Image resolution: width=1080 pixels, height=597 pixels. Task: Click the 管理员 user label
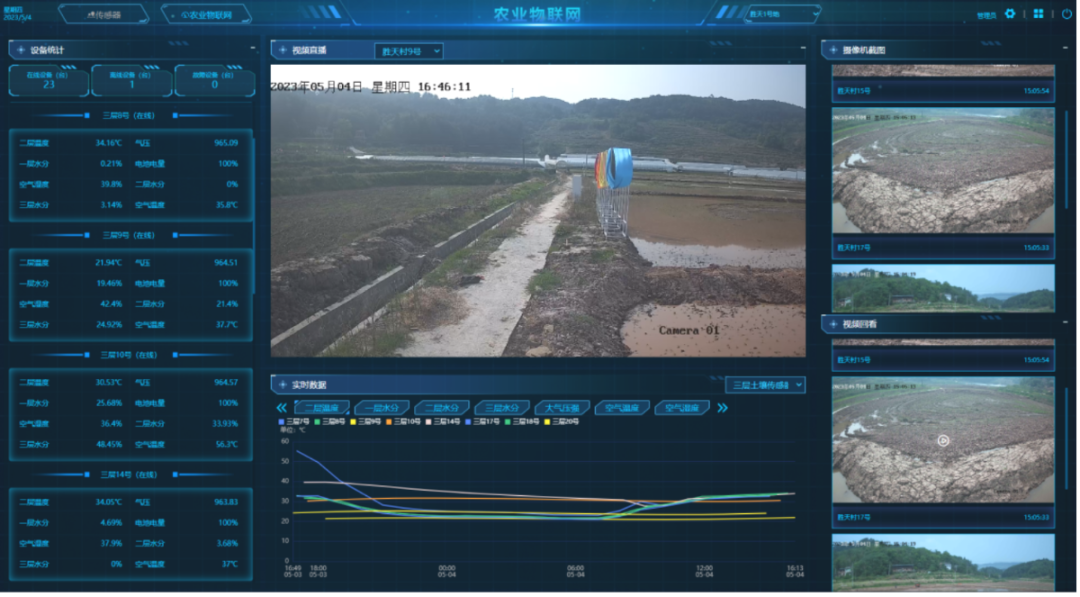pos(986,15)
